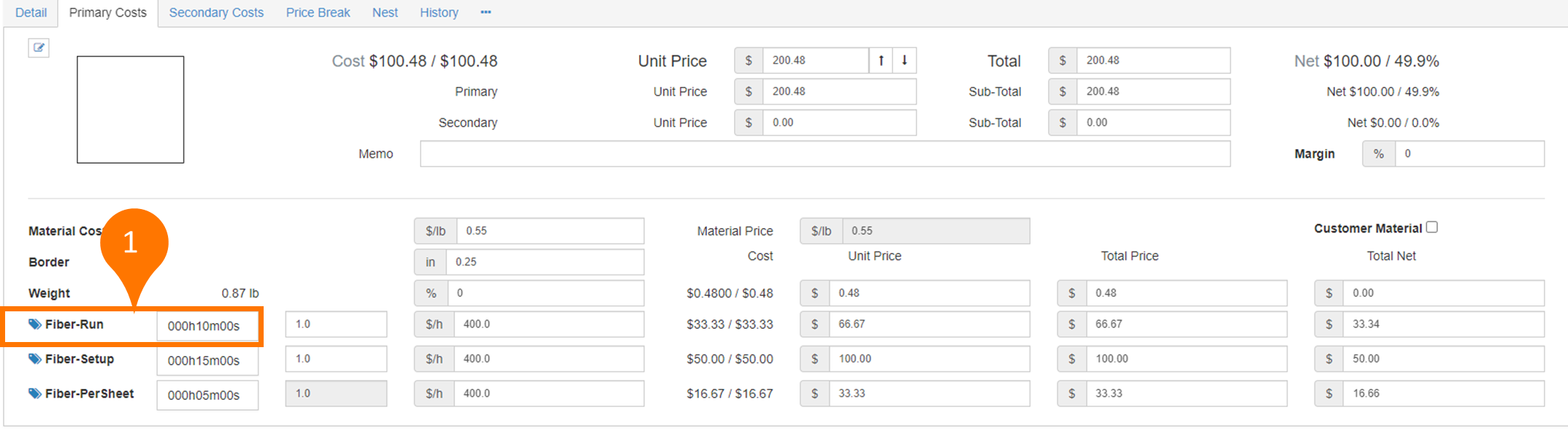Edit the Material Cost $/lb field
Viewport: 1568px width, 429px height.
click(x=549, y=231)
